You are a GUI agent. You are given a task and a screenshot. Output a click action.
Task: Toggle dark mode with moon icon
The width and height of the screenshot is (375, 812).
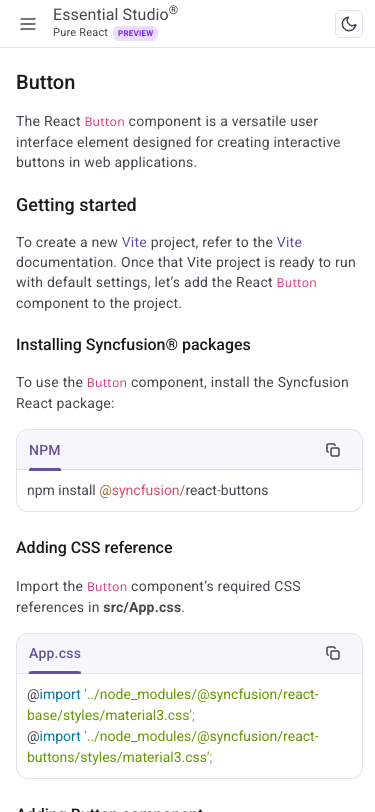(x=349, y=24)
